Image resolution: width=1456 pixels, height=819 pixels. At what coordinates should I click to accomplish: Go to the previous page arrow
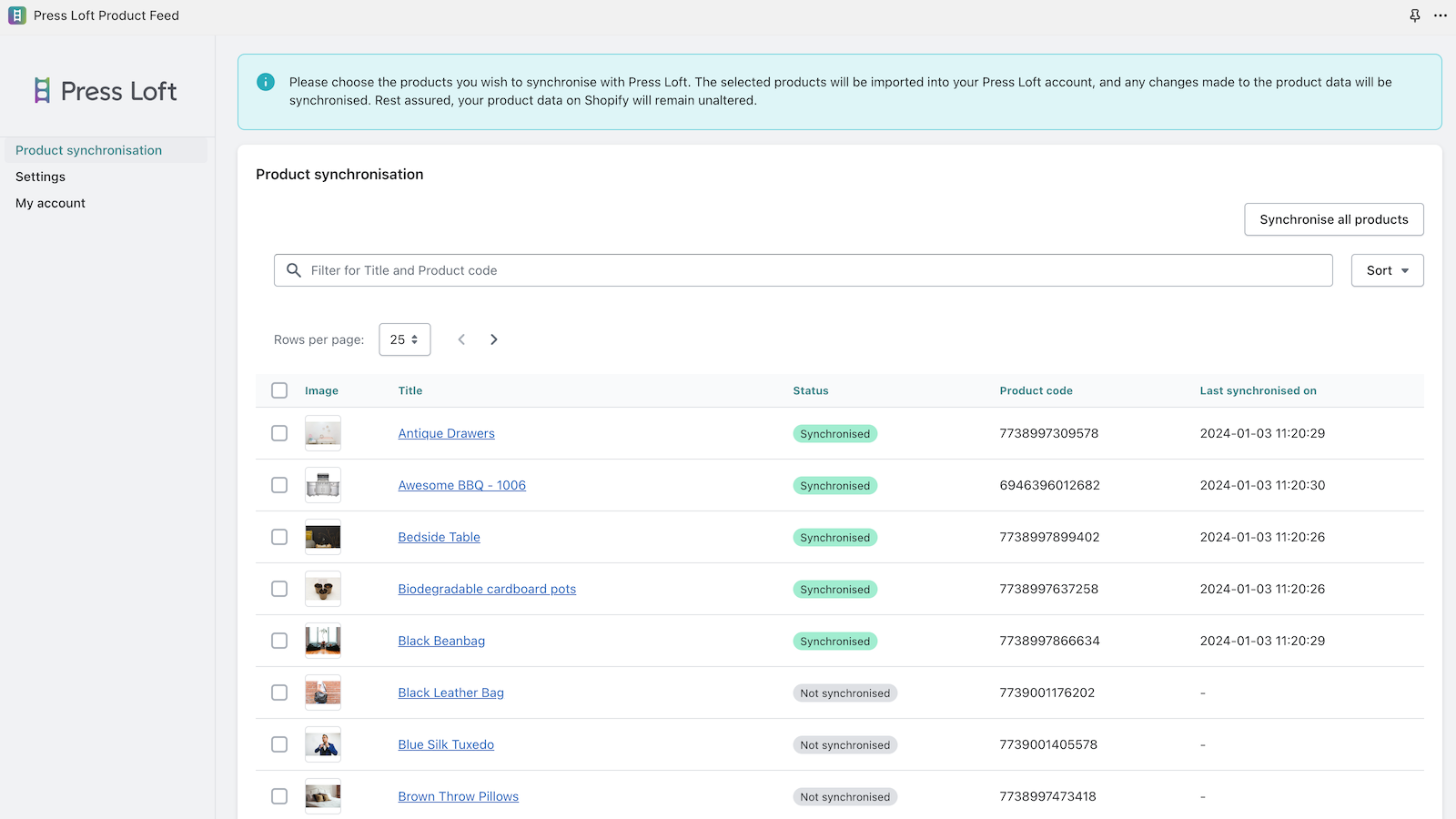tap(461, 339)
